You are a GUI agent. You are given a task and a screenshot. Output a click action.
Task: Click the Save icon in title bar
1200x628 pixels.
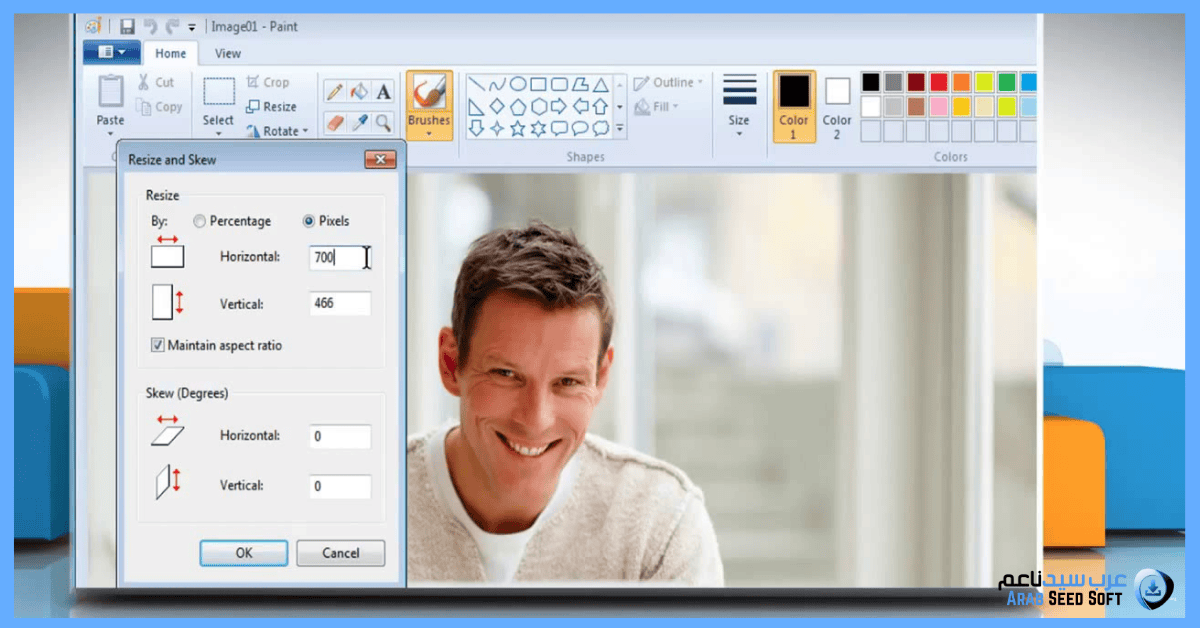pos(127,27)
